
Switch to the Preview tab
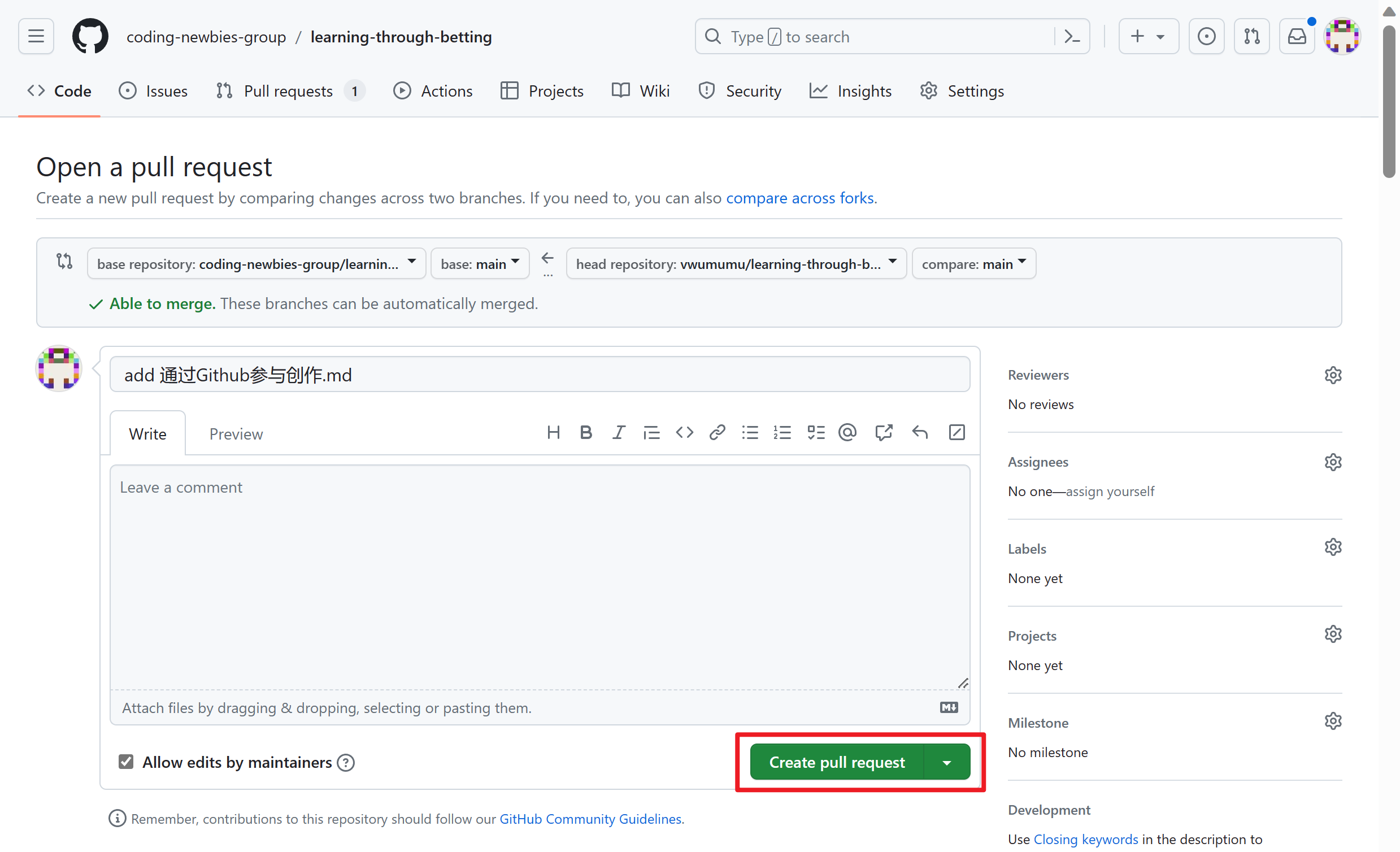click(236, 434)
